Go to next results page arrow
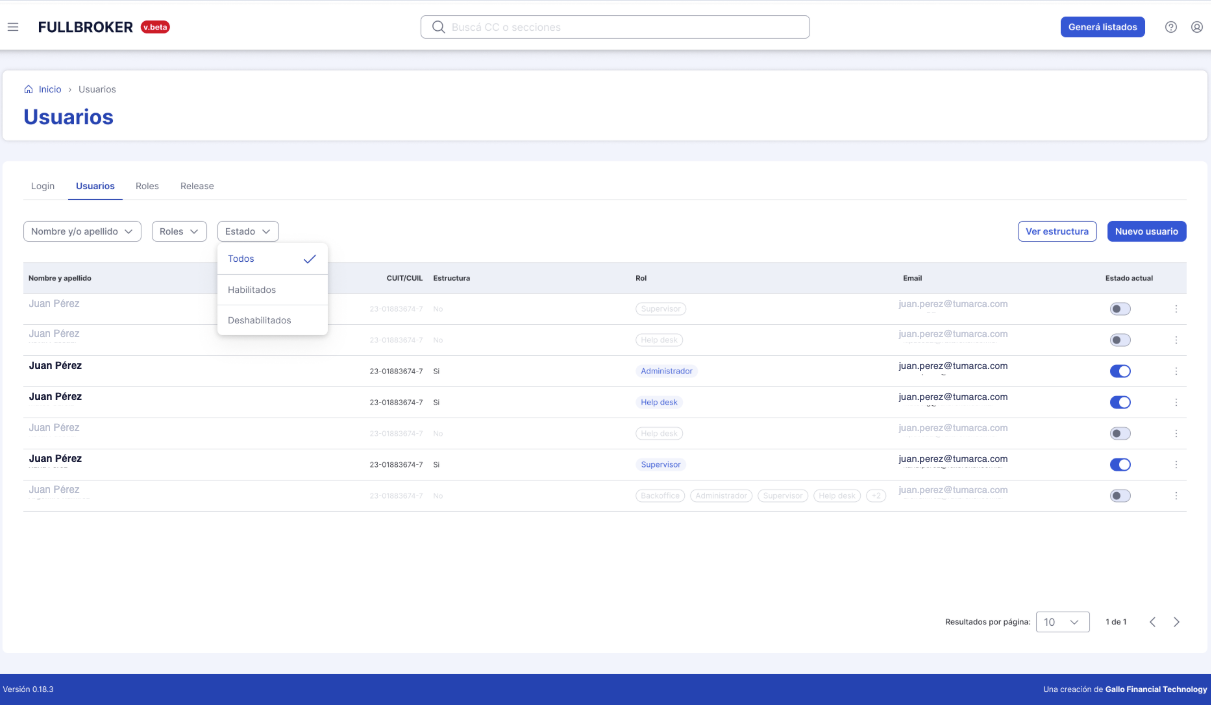 pyautogui.click(x=1176, y=622)
